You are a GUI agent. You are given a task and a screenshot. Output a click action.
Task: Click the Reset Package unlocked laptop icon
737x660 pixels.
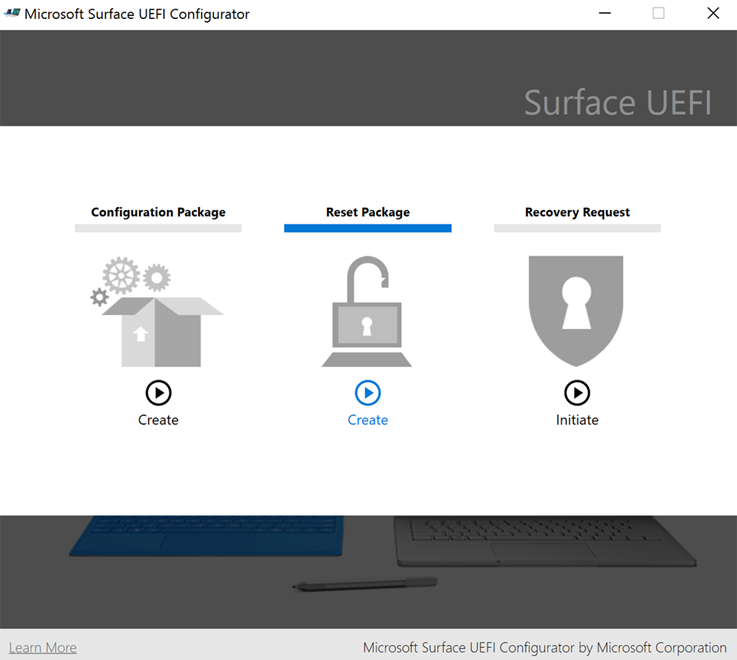pyautogui.click(x=367, y=312)
